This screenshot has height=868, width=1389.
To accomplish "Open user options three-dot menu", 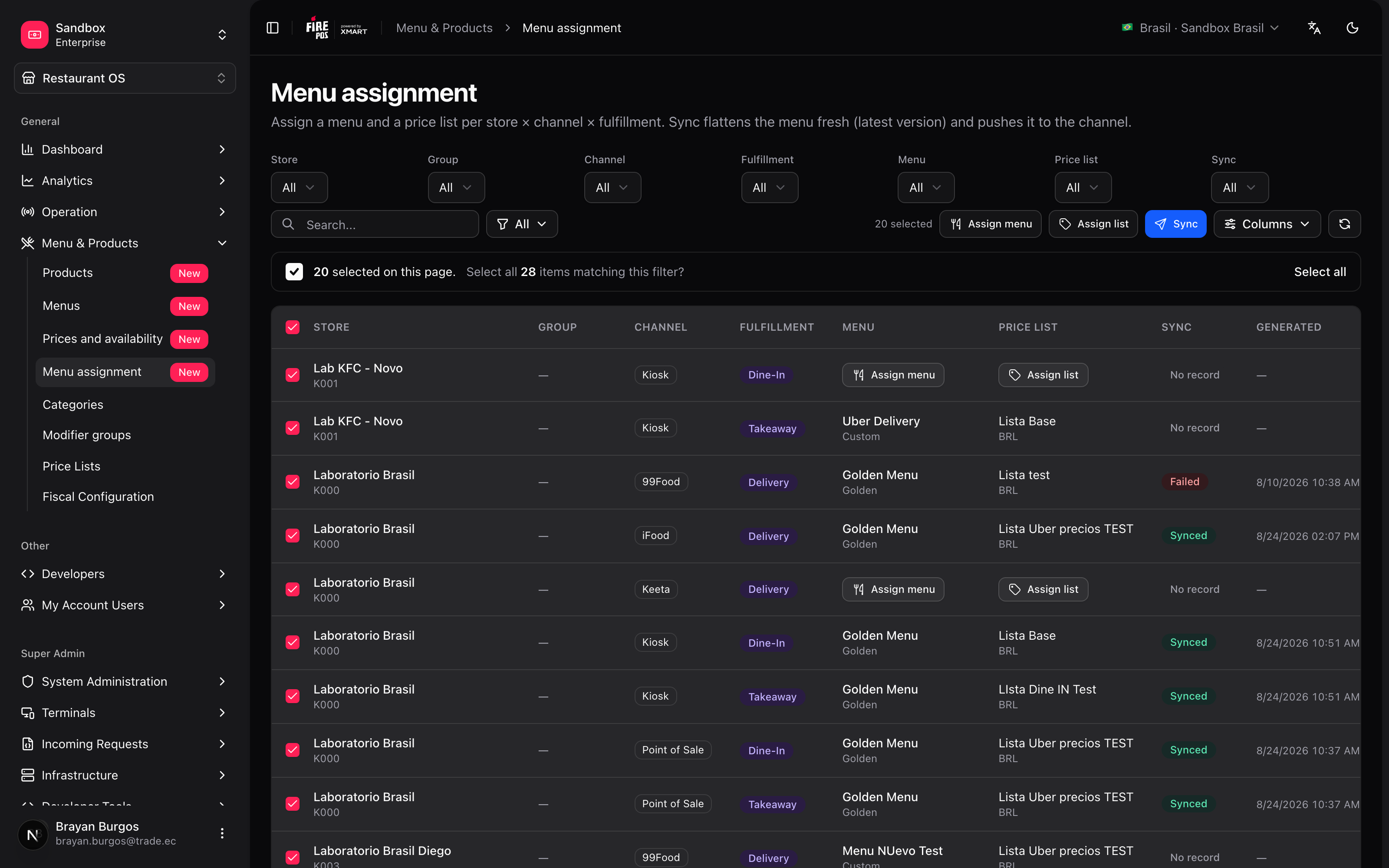I will (x=222, y=834).
